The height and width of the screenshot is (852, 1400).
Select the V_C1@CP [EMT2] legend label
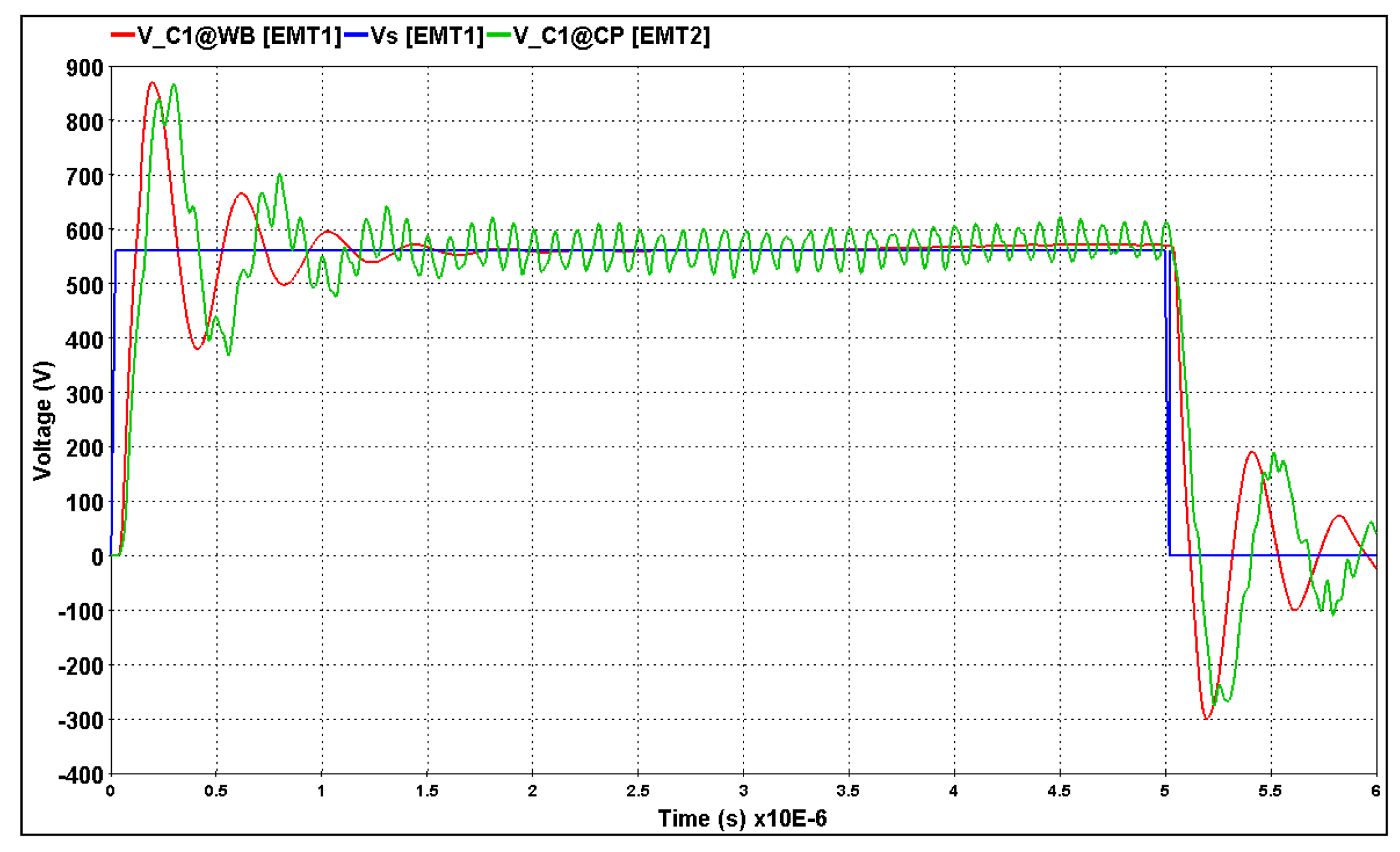611,35
